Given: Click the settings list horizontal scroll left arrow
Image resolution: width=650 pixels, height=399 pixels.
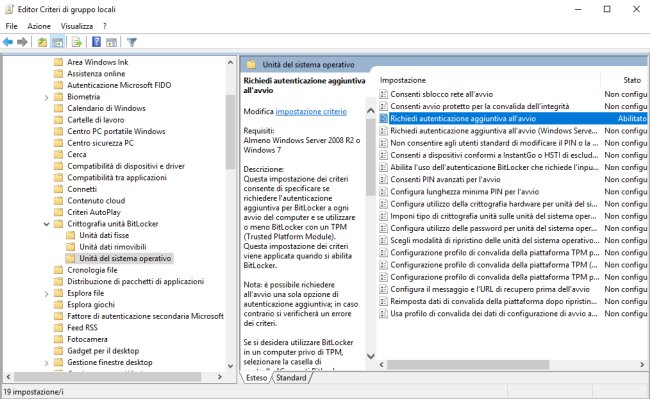Looking at the screenshot, I should click(x=382, y=365).
